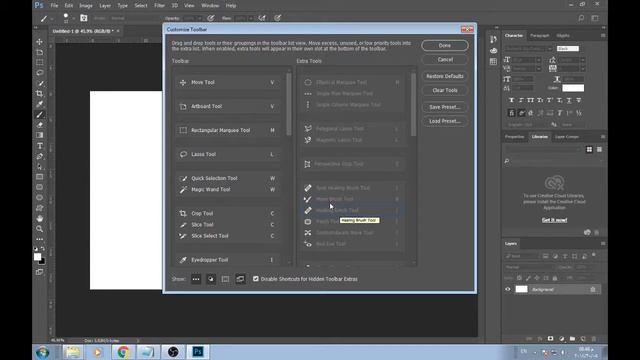Open File Explorer from the taskbar
Screen dimensions: 640x360
tap(73, 351)
